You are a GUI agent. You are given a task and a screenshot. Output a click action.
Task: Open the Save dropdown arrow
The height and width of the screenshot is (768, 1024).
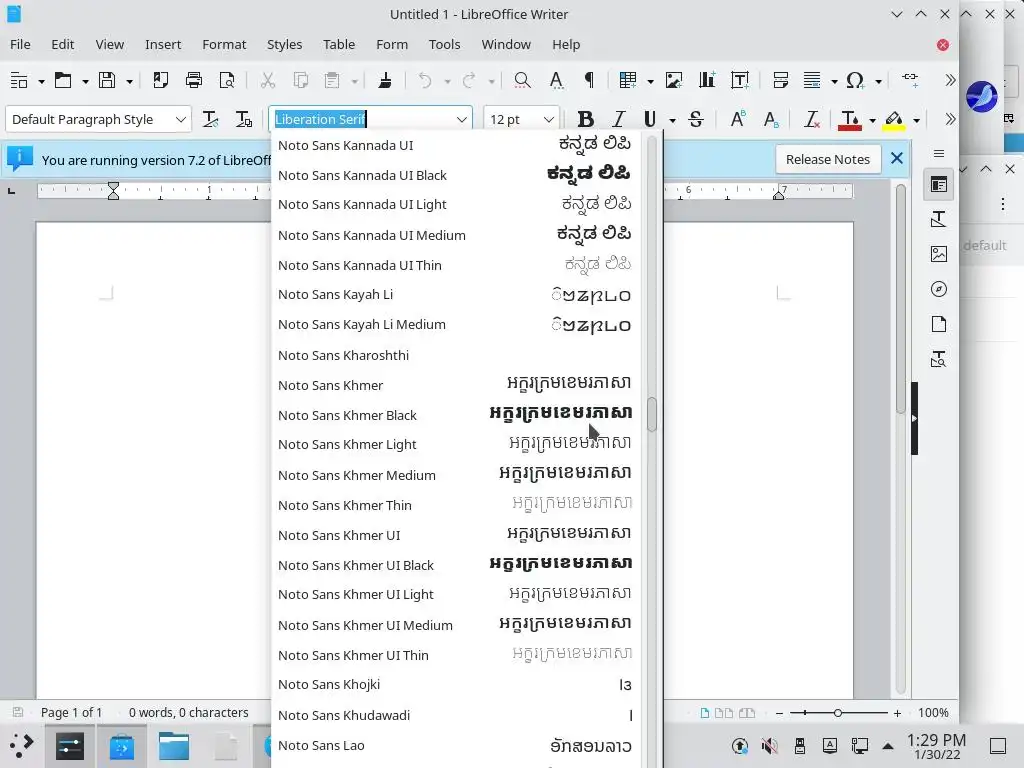click(x=129, y=82)
